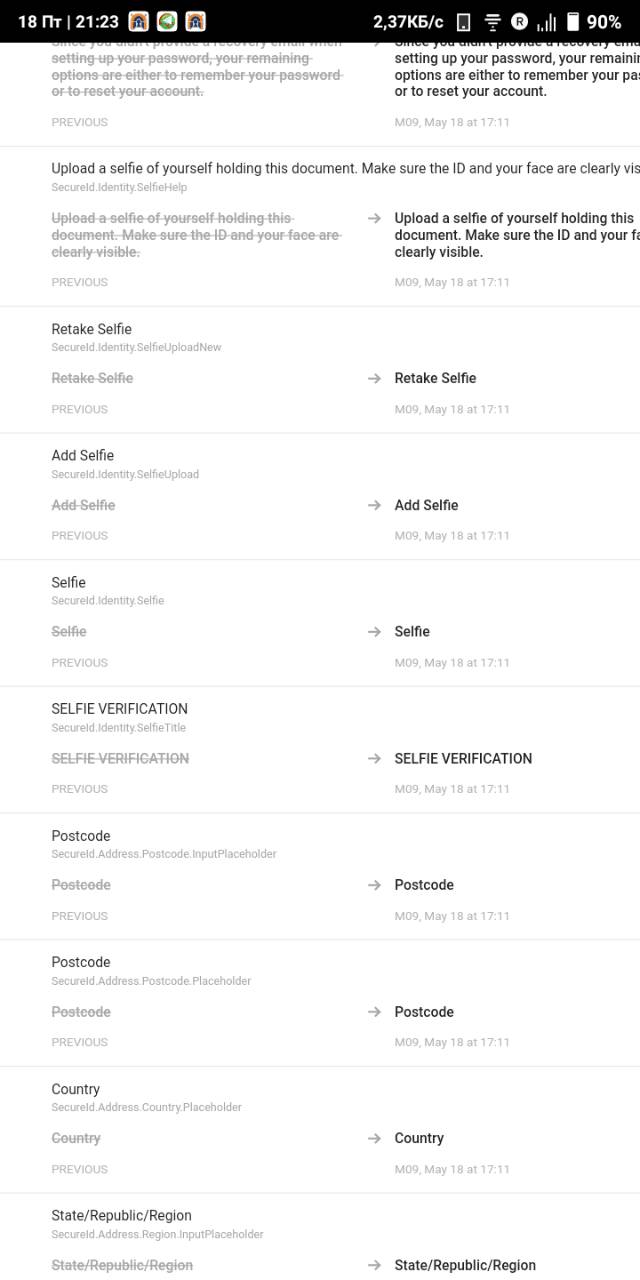Tap the struck-through "SELFIE VERIFICATION" previous text

pyautogui.click(x=120, y=759)
